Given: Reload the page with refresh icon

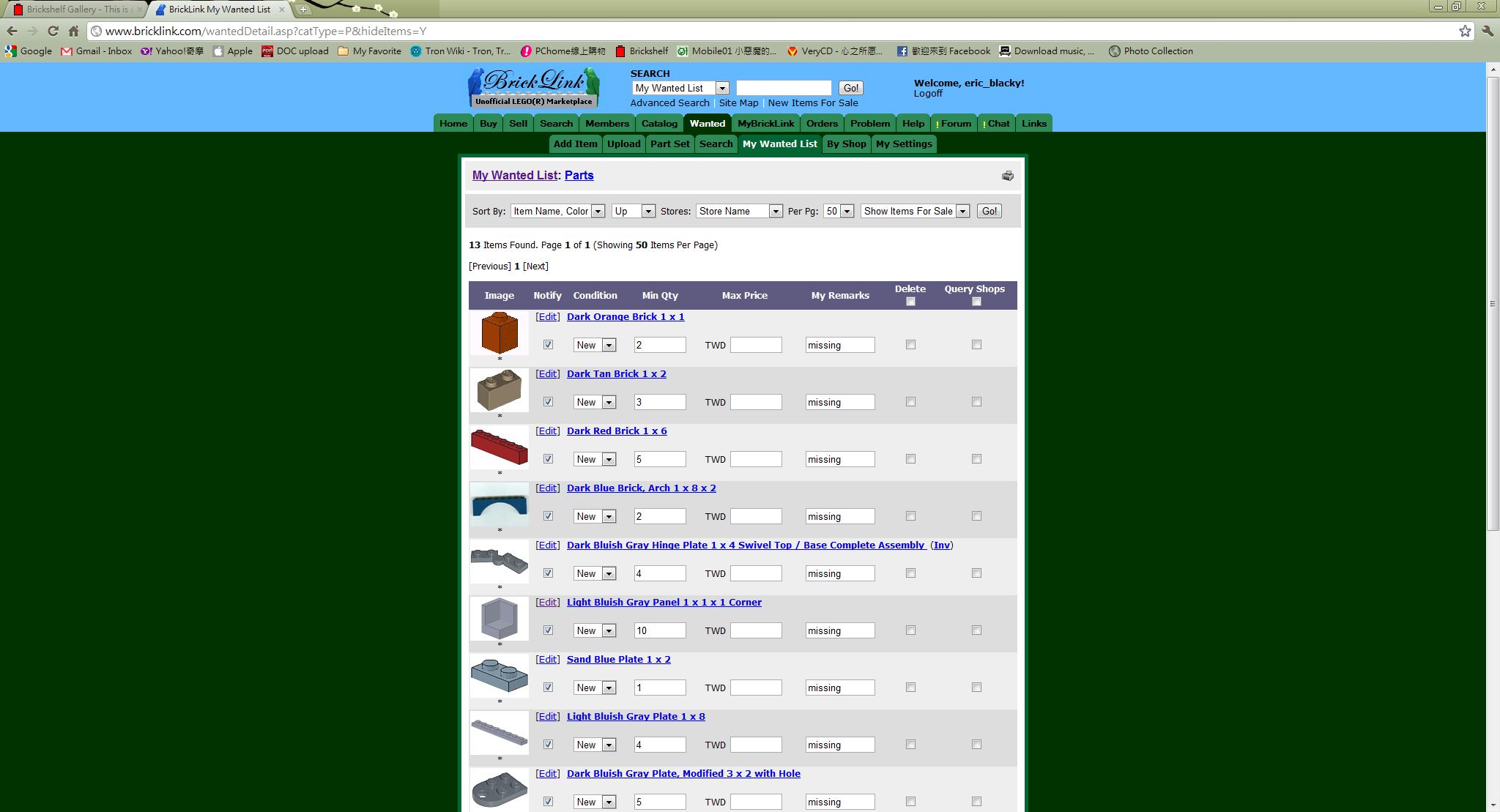Looking at the screenshot, I should click(x=53, y=31).
